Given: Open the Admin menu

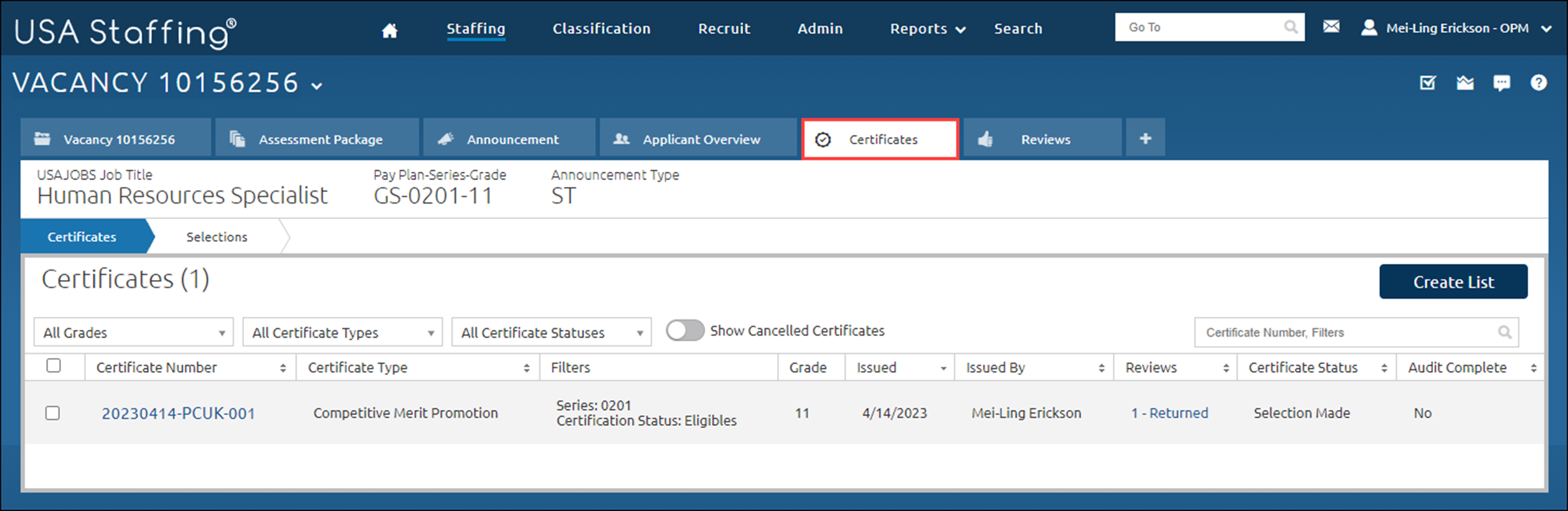Looking at the screenshot, I should (819, 29).
